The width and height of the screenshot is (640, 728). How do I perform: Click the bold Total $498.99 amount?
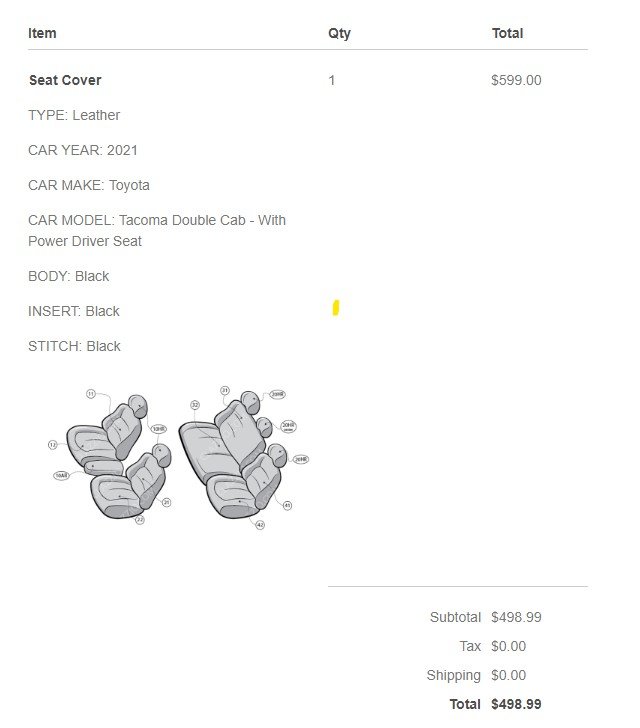click(516, 704)
